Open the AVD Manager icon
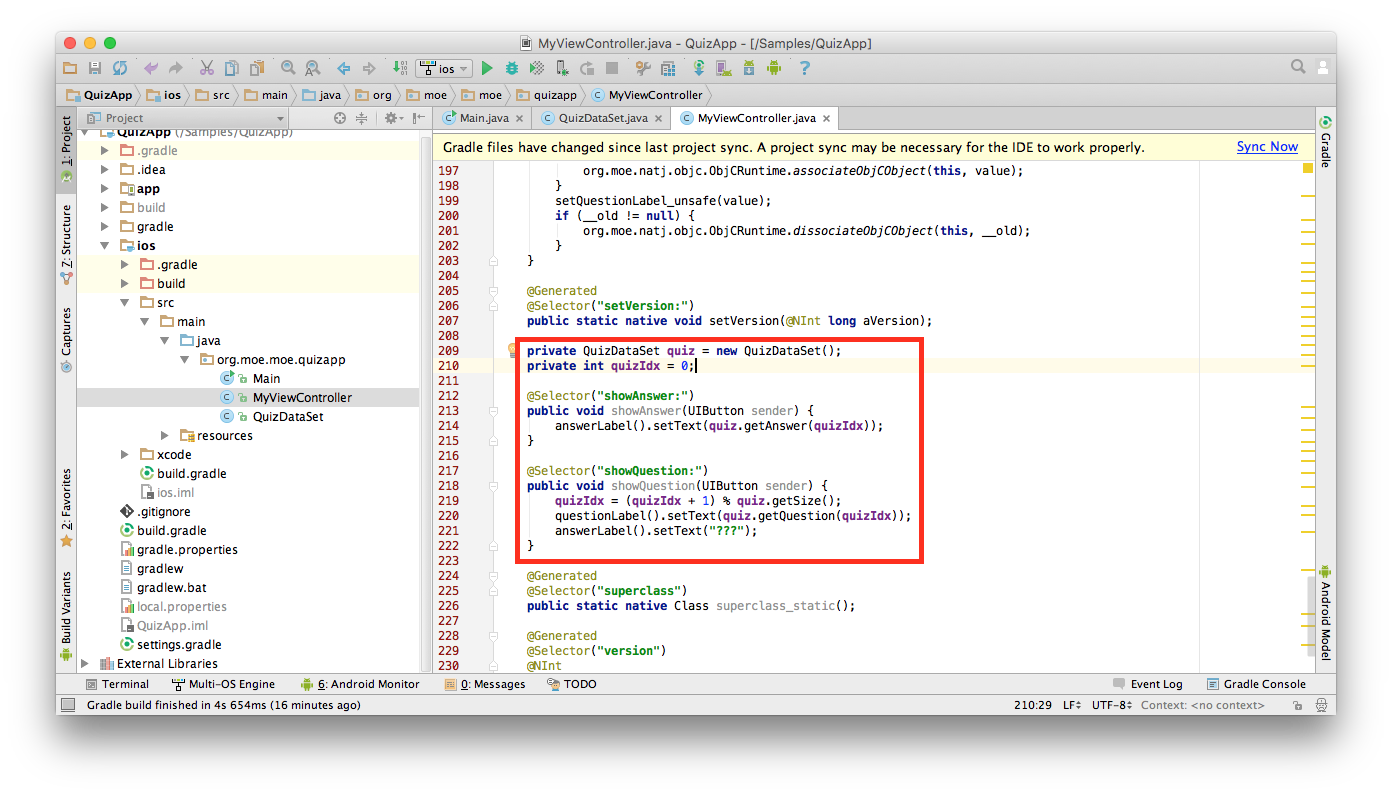The width and height of the screenshot is (1392, 795). [x=724, y=68]
